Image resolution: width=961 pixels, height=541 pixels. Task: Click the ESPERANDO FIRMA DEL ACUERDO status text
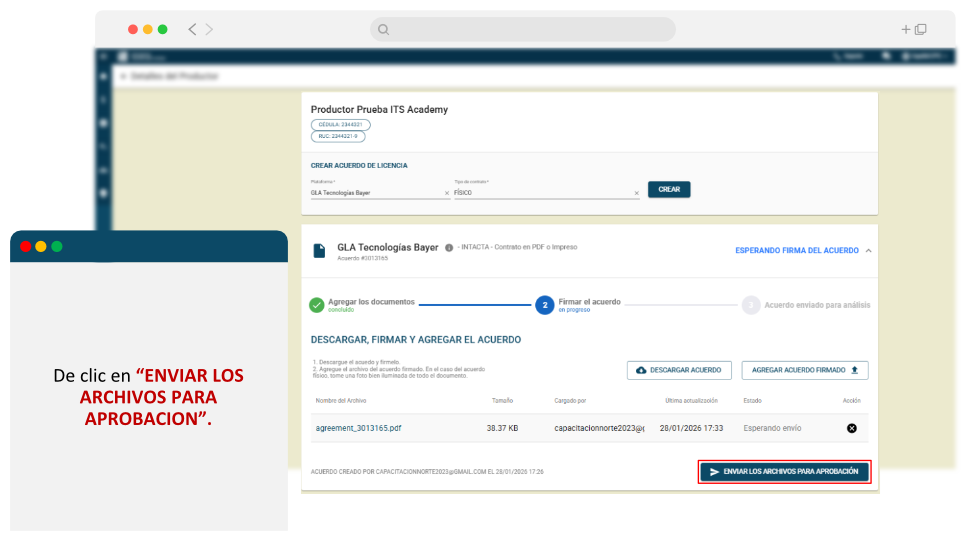pyautogui.click(x=797, y=251)
